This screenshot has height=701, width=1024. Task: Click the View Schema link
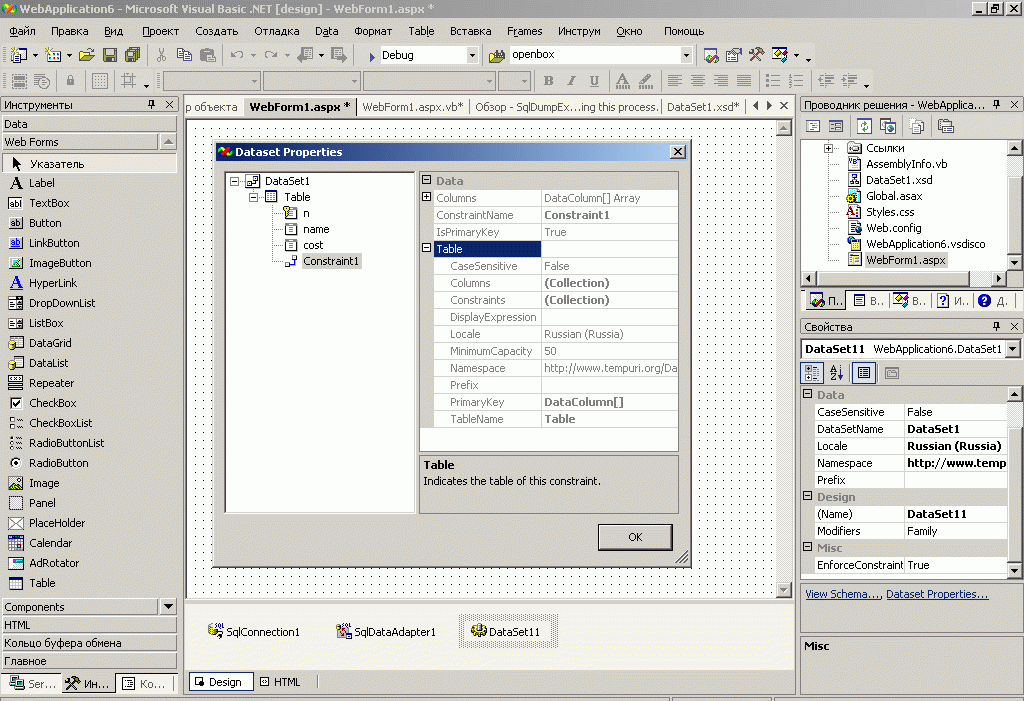pyautogui.click(x=842, y=594)
